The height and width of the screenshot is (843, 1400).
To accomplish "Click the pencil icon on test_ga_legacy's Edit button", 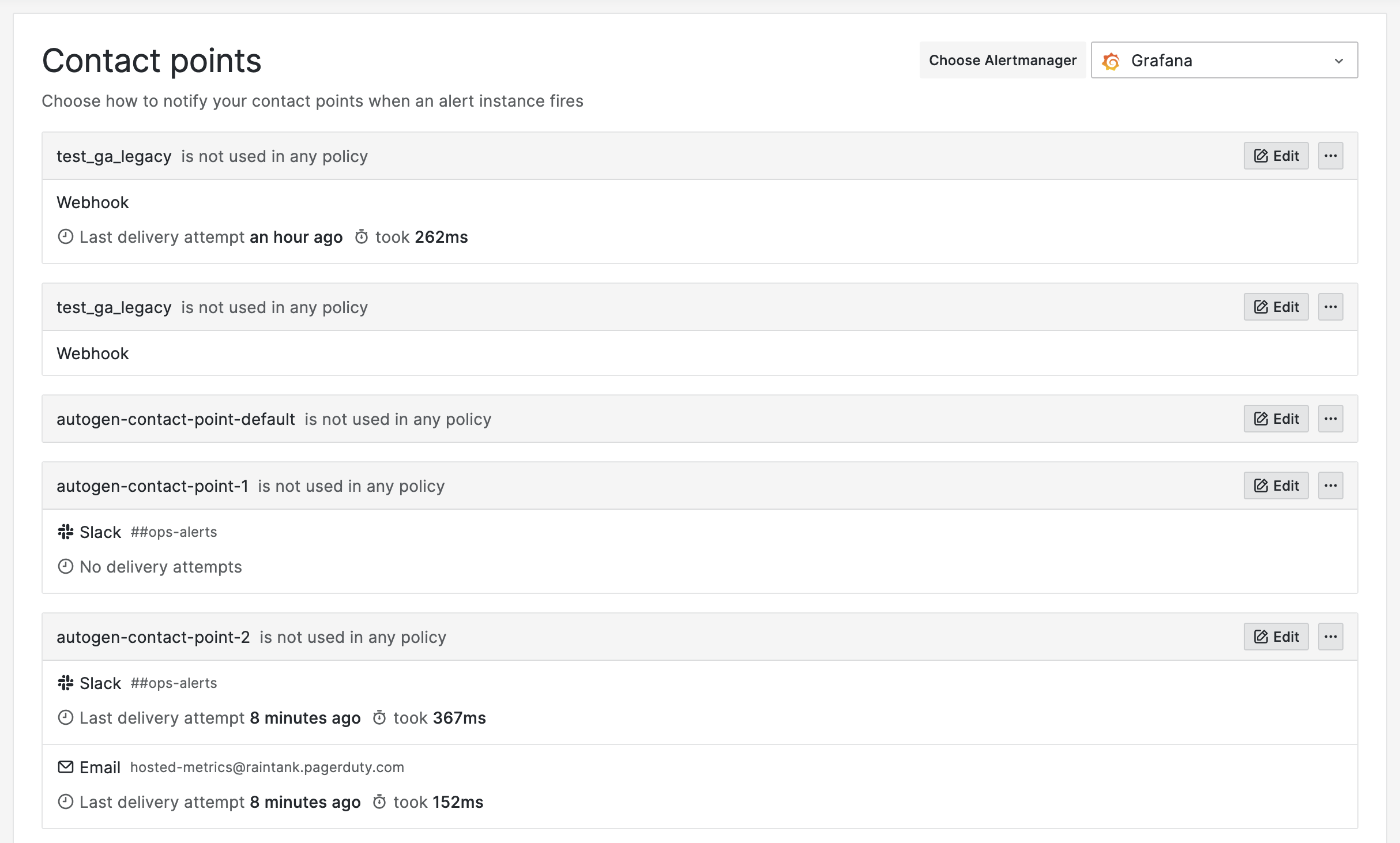I will [1260, 155].
